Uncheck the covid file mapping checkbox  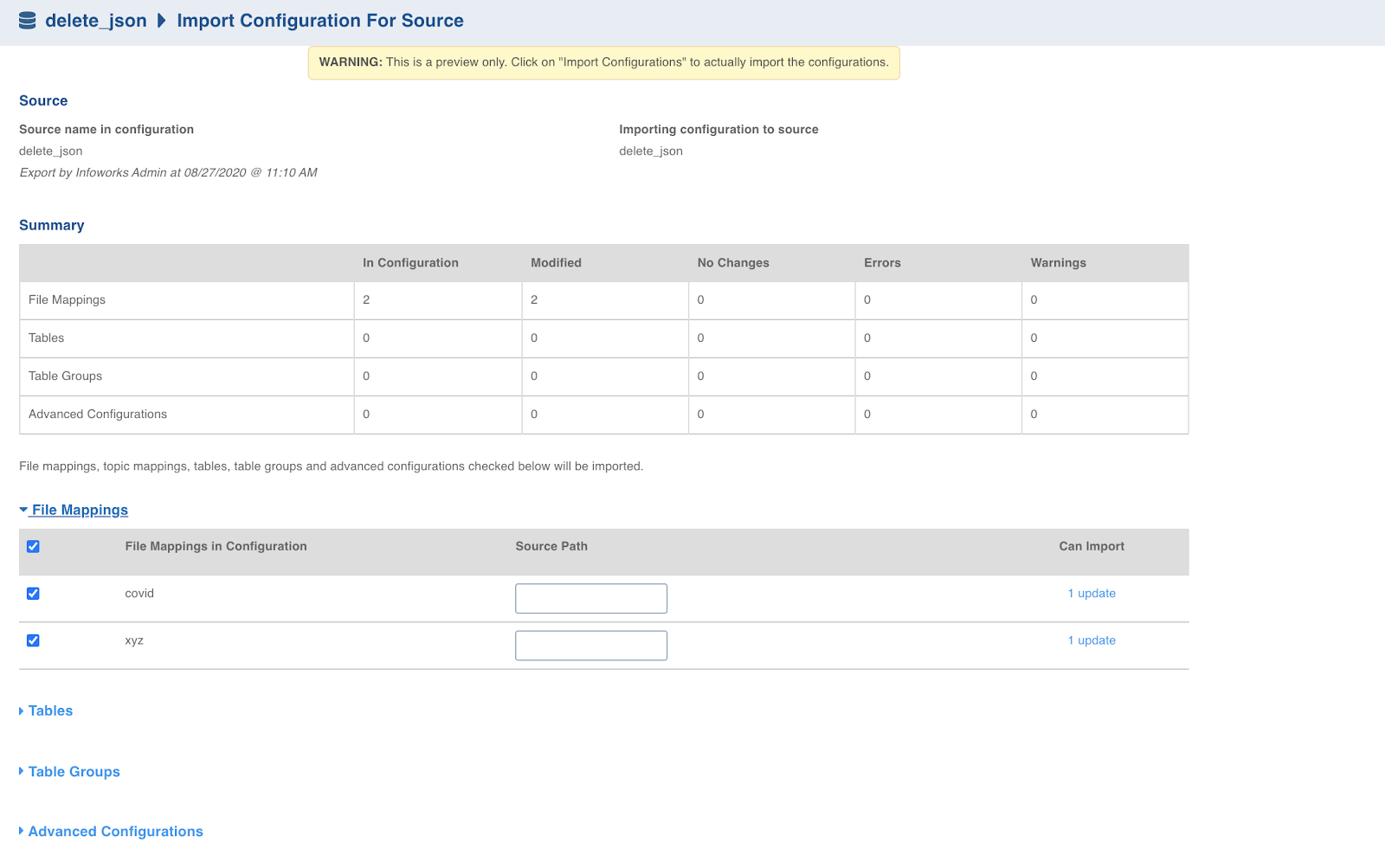point(33,594)
